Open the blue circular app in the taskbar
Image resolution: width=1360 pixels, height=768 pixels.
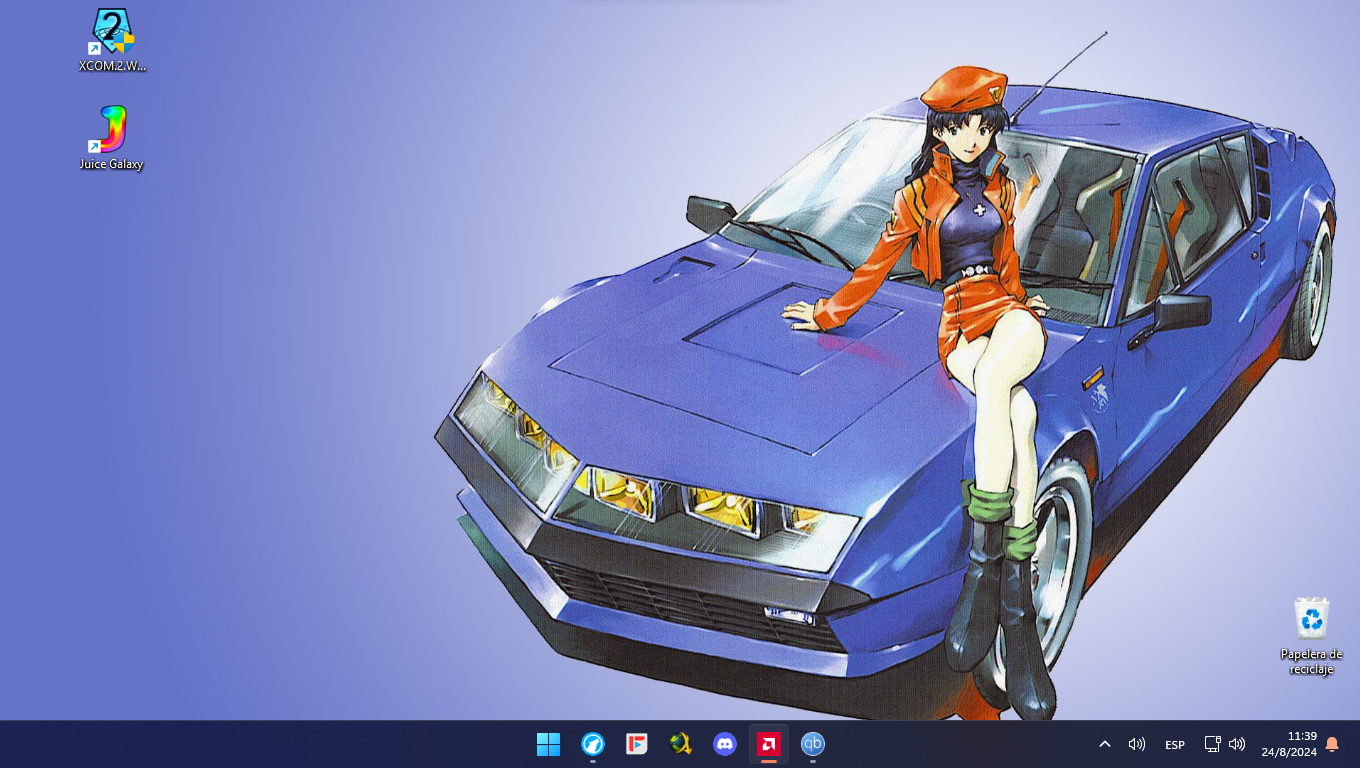pyautogui.click(x=593, y=744)
